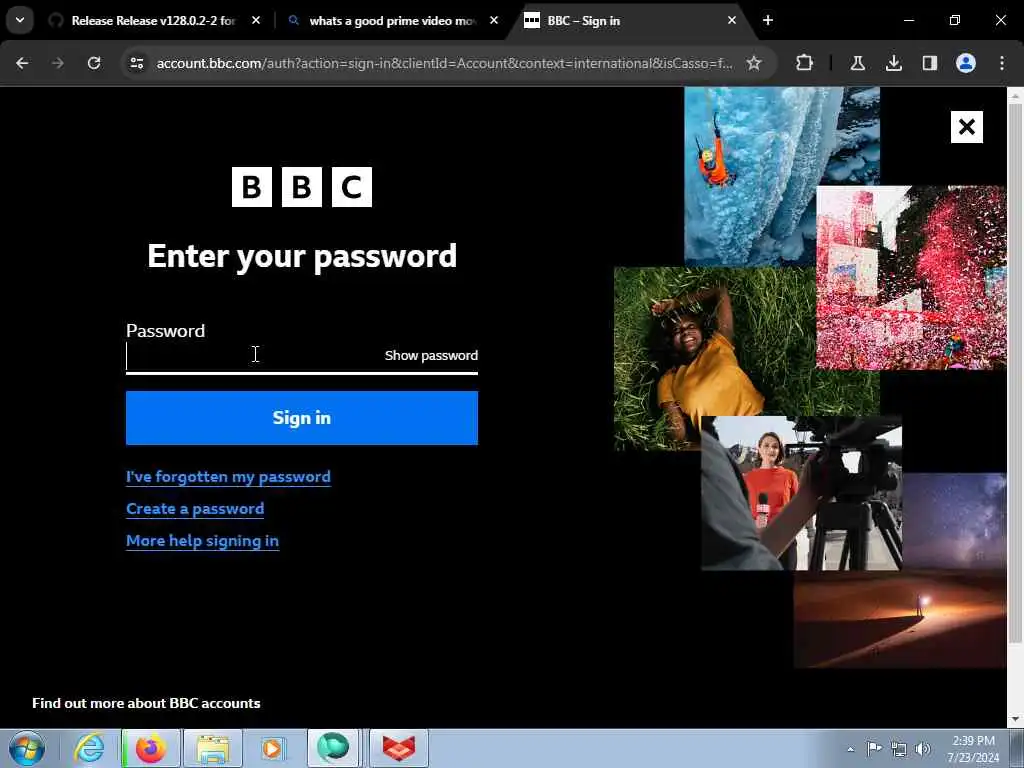Open Create a password link
This screenshot has height=768, width=1024.
(195, 509)
